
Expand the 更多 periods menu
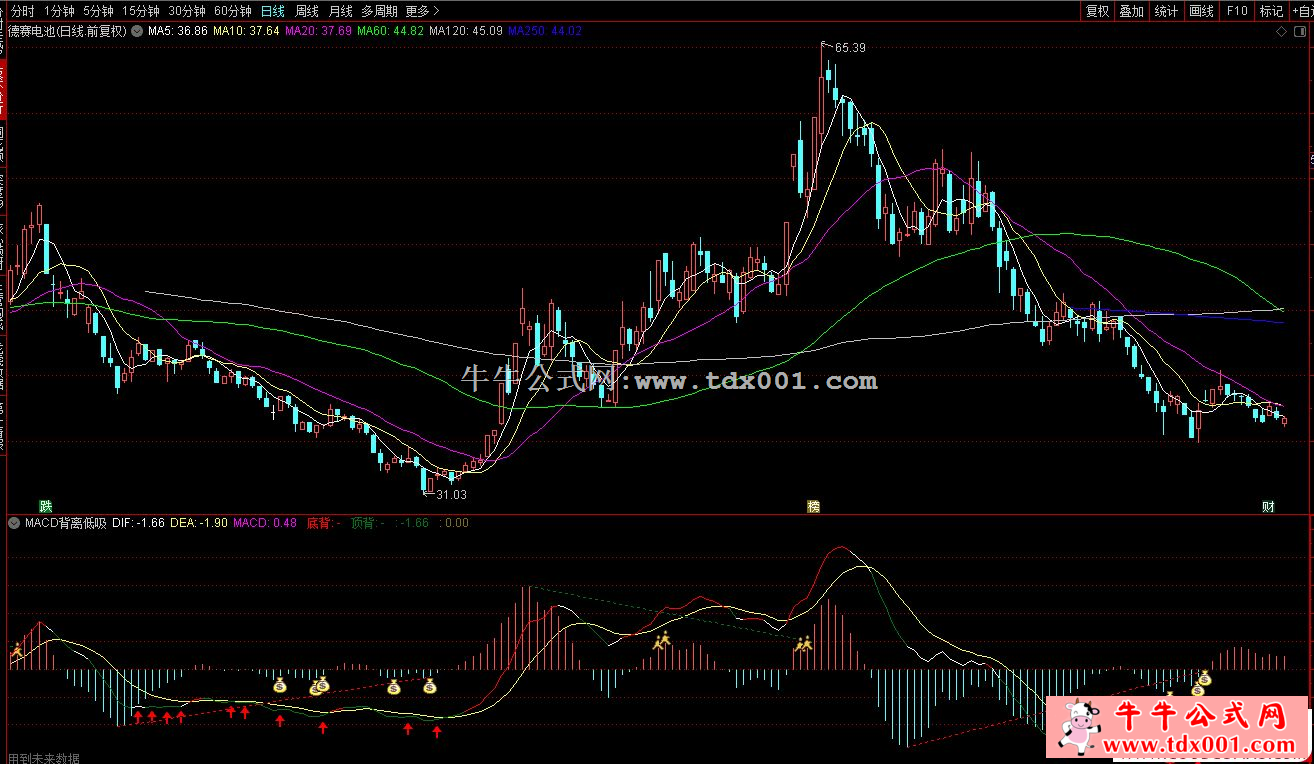coord(422,11)
